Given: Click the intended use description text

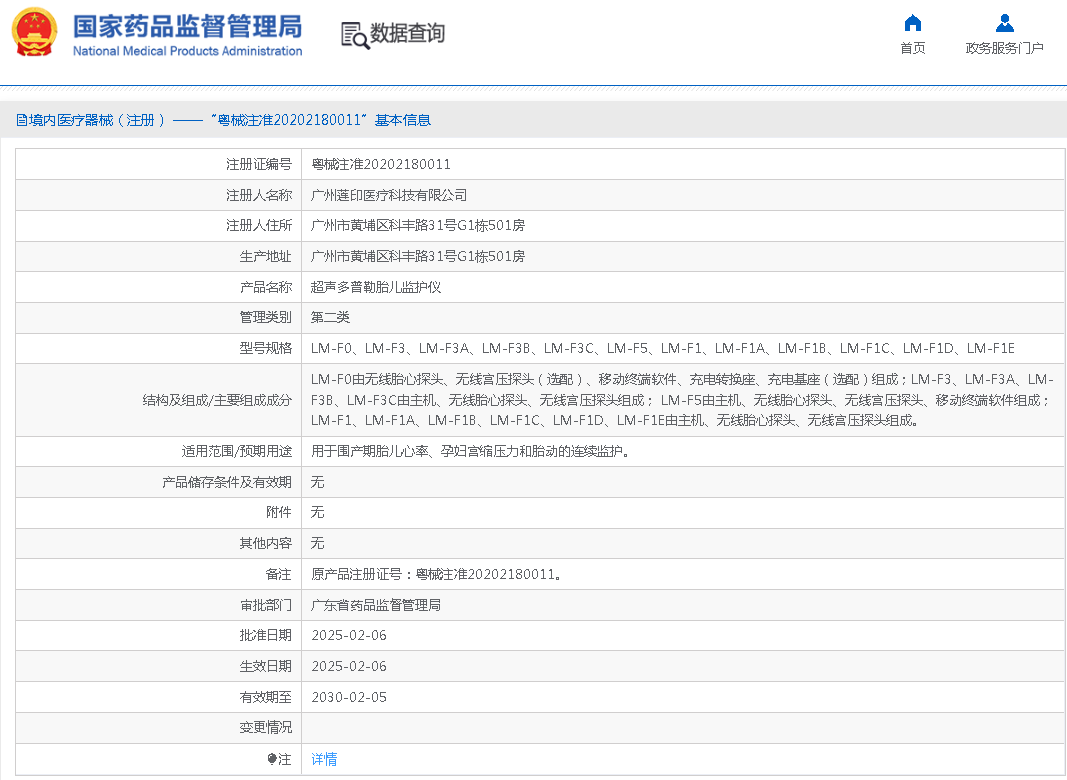Looking at the screenshot, I should [x=469, y=452].
